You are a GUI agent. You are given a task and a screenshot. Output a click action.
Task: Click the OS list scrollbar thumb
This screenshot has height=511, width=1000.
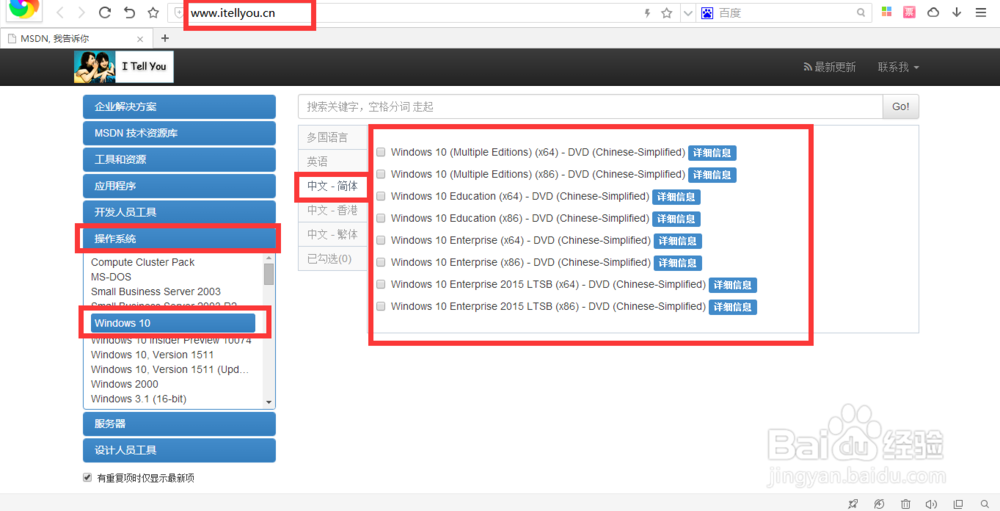(268, 274)
